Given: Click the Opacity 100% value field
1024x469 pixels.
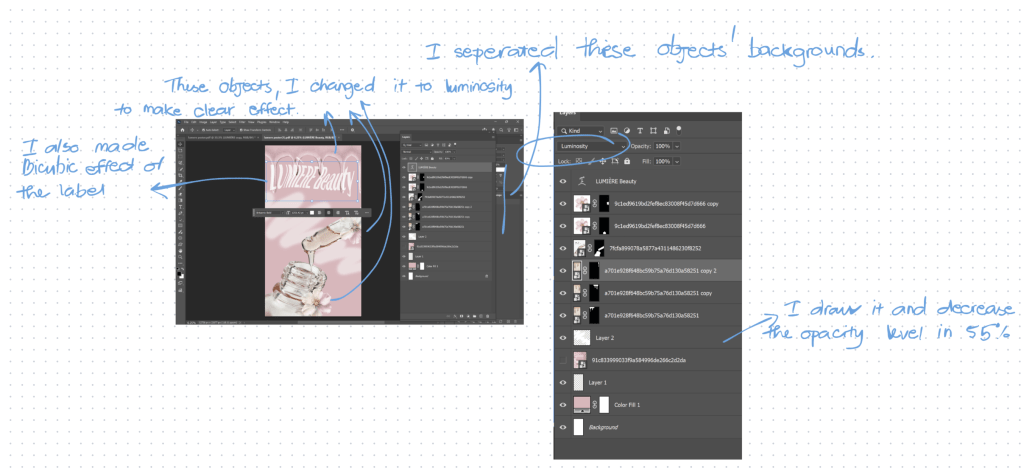Looking at the screenshot, I should [x=661, y=146].
